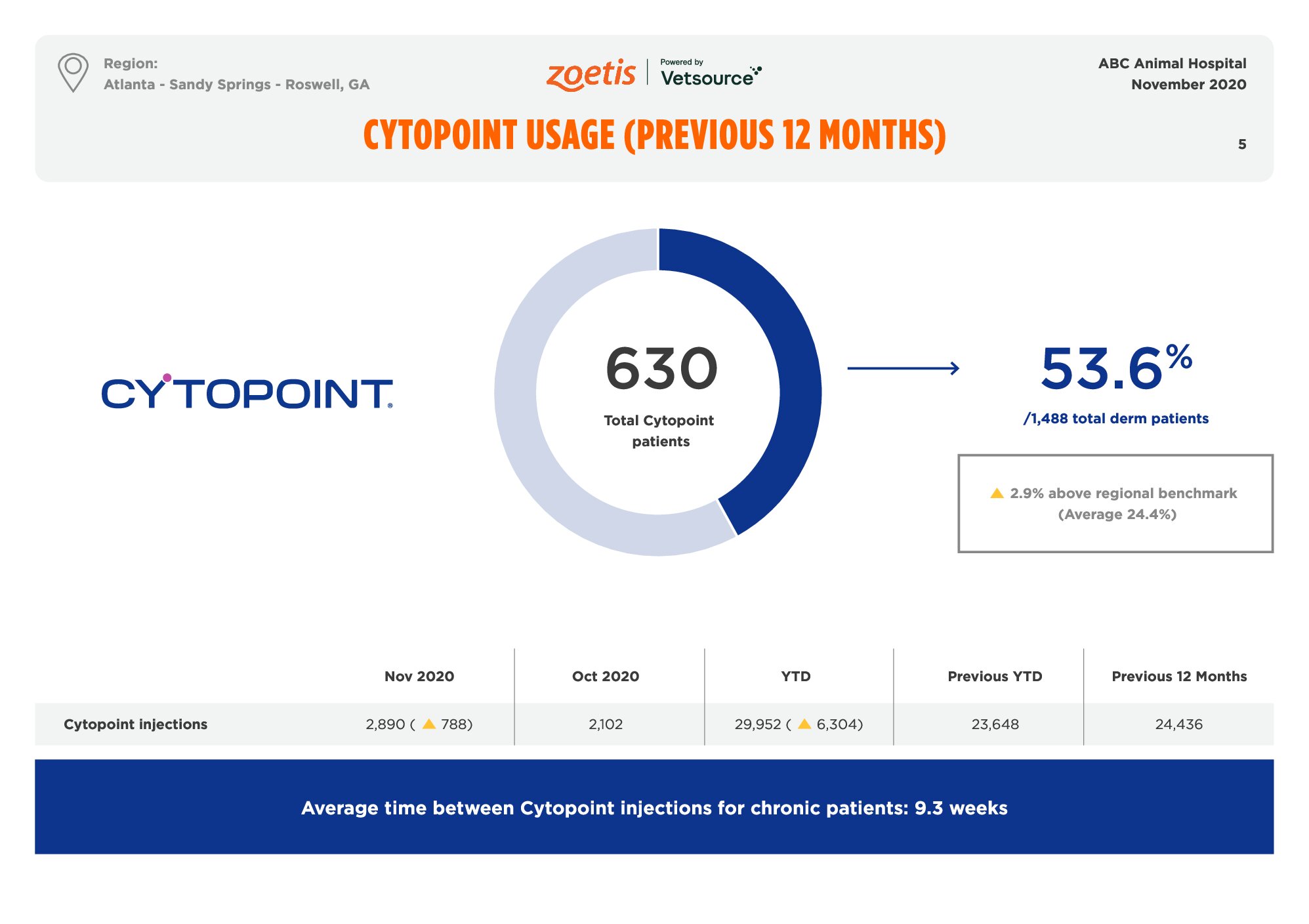Click the location pin icon
This screenshot has height=924, width=1309.
coord(73,72)
